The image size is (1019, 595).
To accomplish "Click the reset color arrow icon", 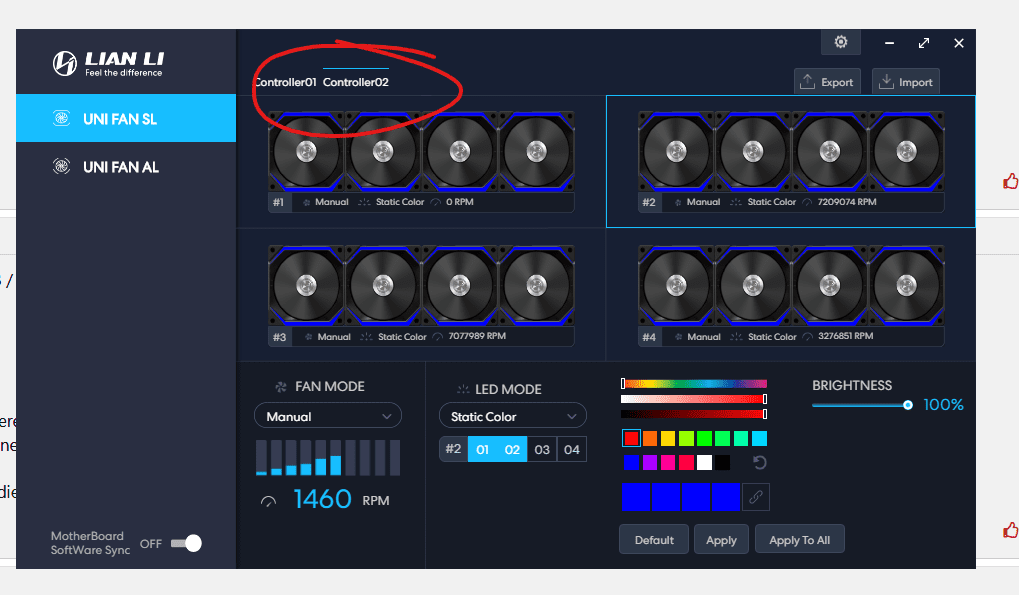I will 759,462.
